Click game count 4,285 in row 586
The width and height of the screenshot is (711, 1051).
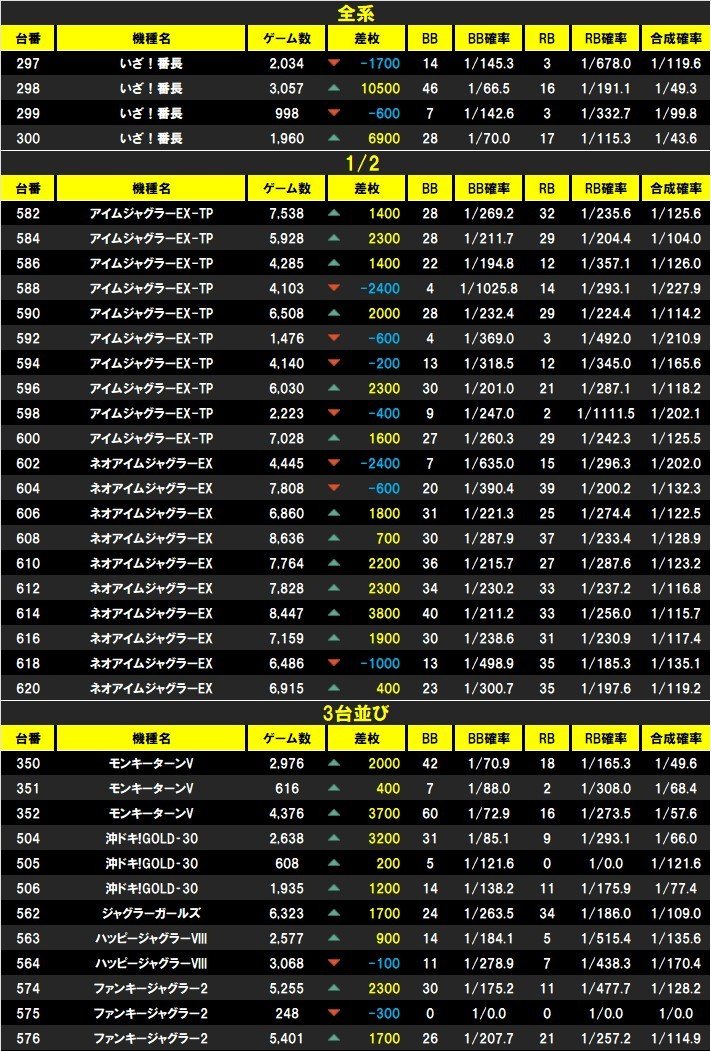point(286,263)
